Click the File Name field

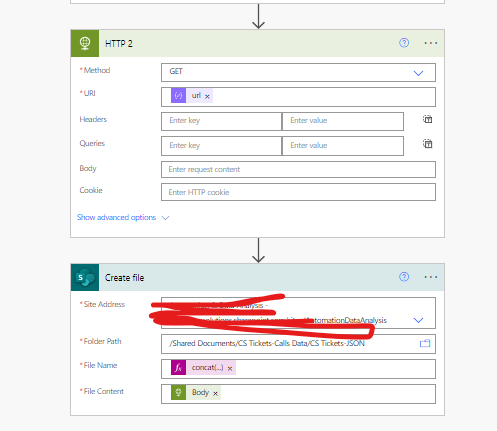point(298,369)
